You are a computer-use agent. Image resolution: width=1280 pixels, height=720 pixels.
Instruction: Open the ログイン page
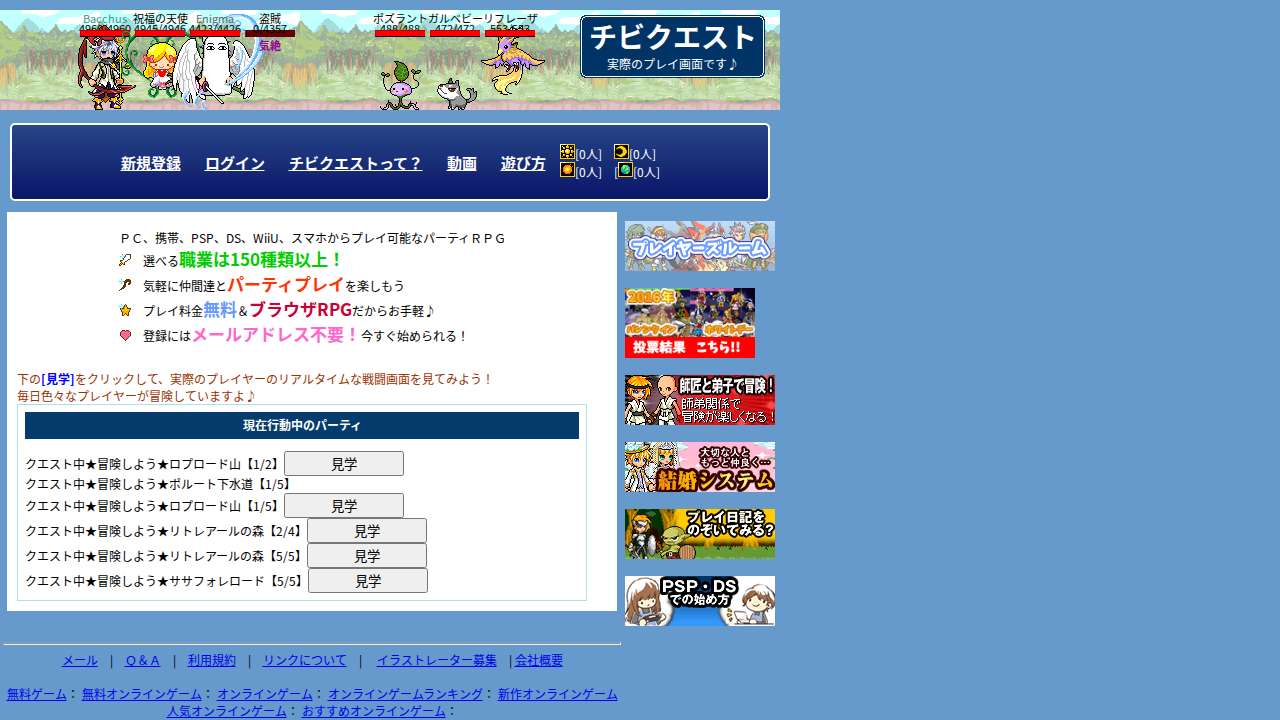(x=235, y=163)
